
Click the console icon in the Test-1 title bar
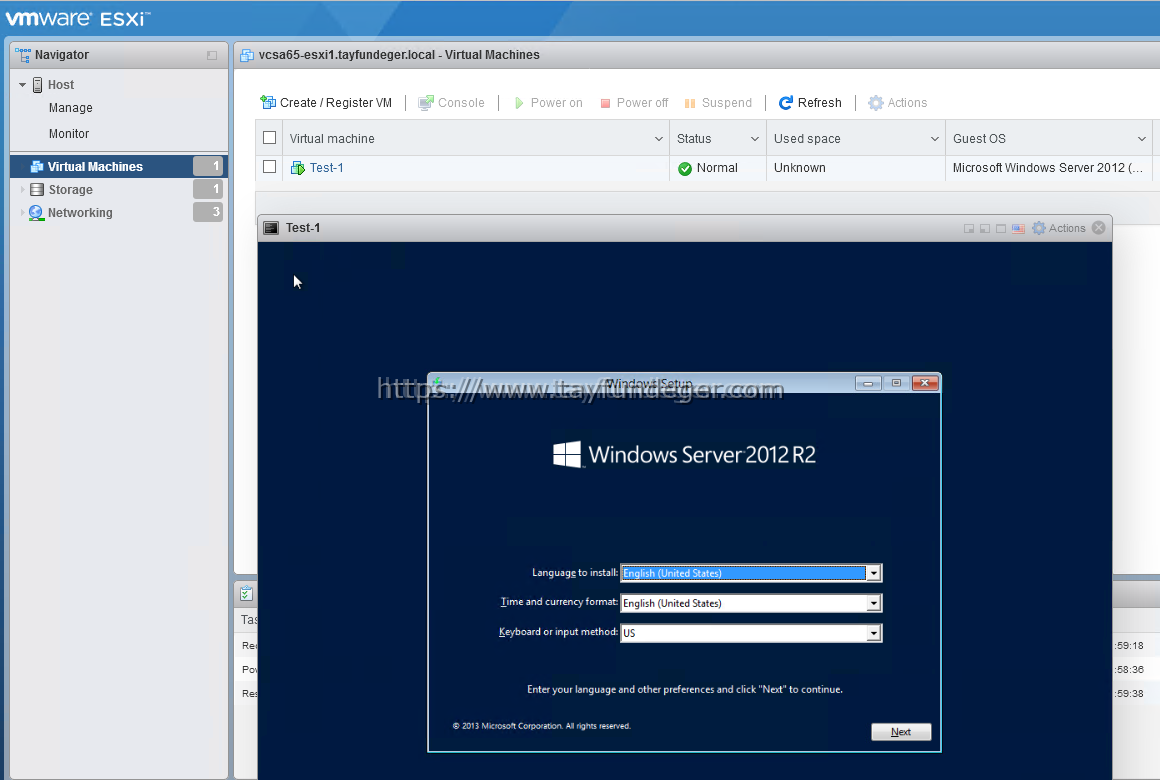pos(272,228)
